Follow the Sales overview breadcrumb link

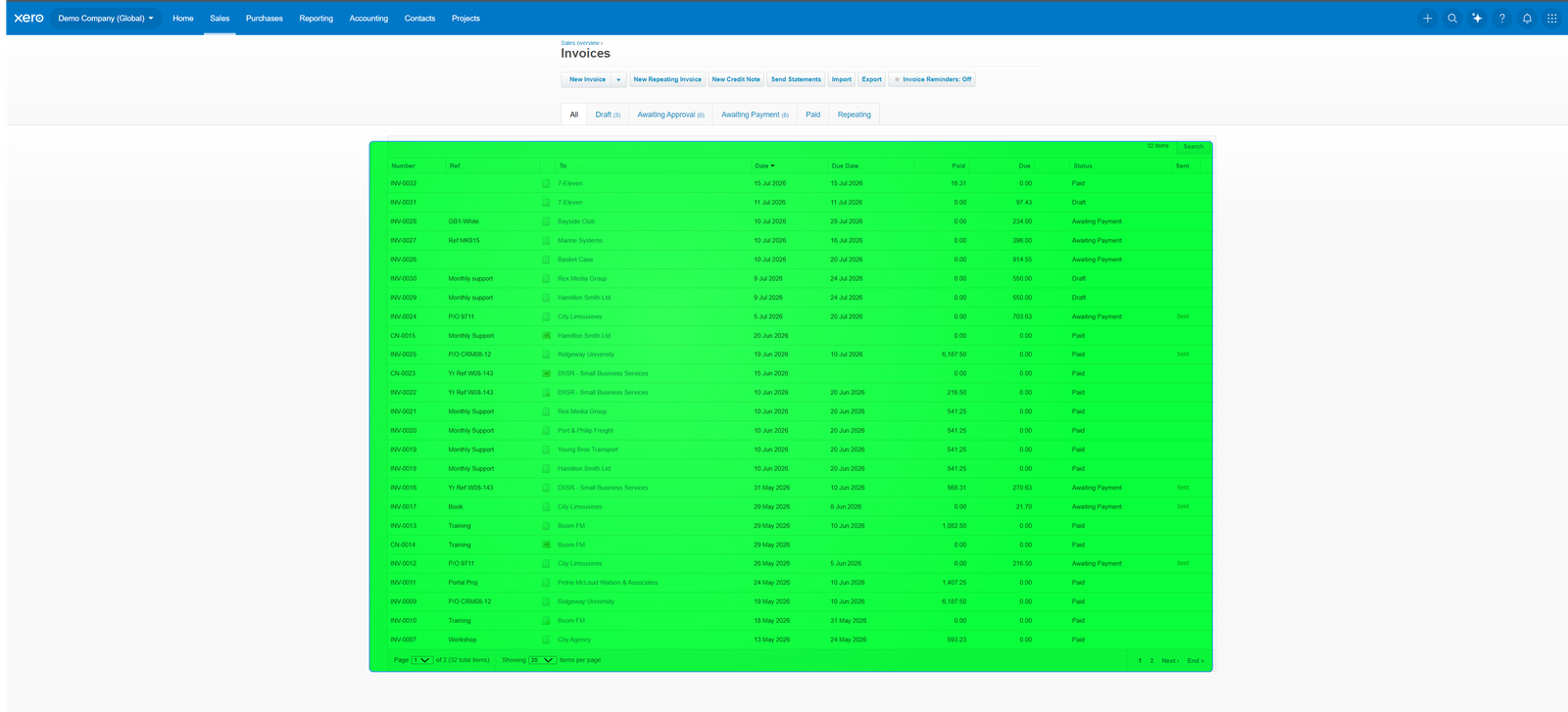point(580,43)
